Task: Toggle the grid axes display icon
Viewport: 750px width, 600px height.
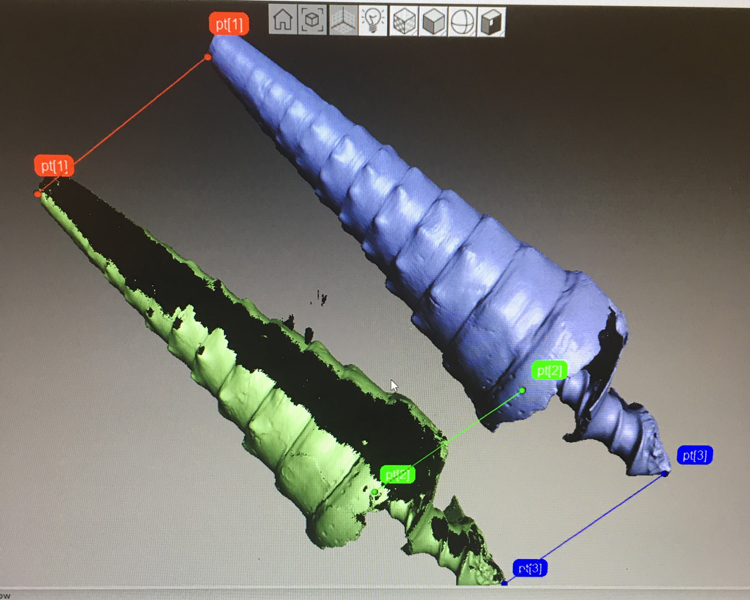Action: click(343, 20)
